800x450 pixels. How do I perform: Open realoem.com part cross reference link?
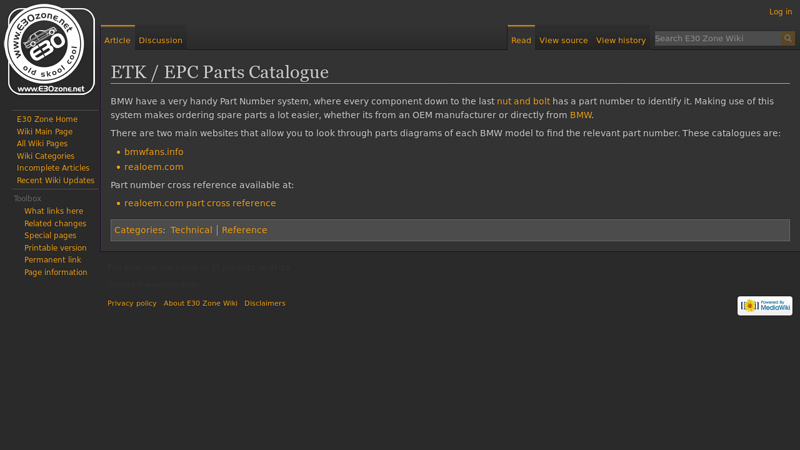(x=200, y=203)
